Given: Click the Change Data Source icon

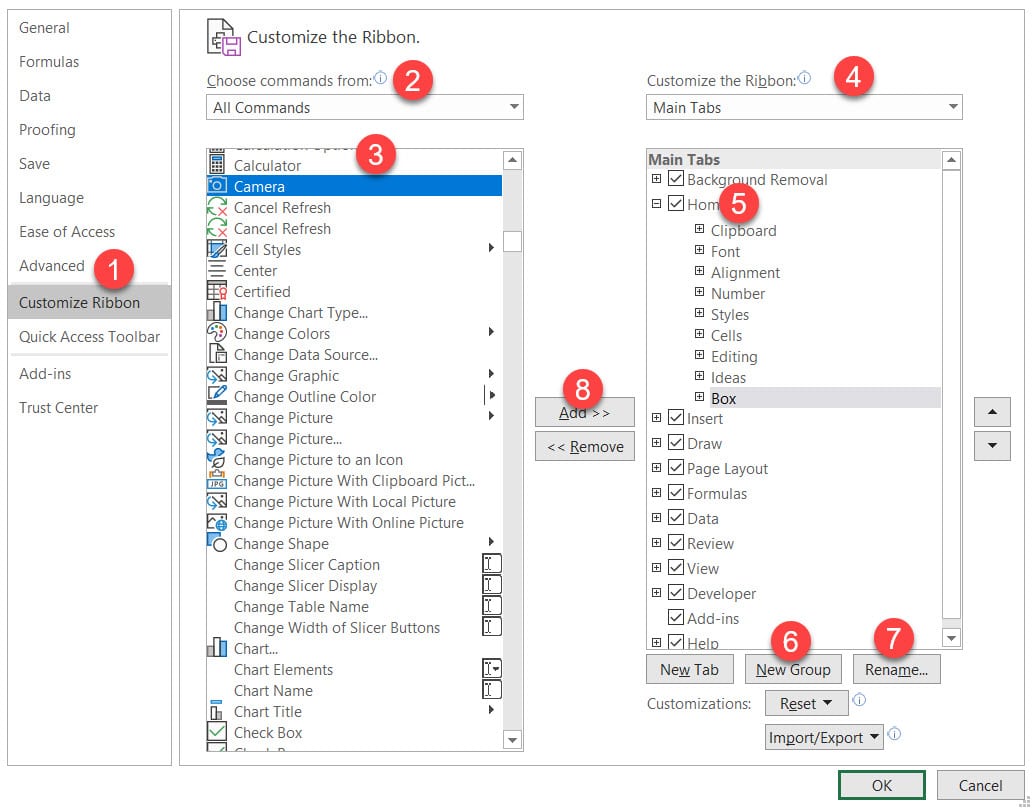Looking at the screenshot, I should [x=217, y=354].
